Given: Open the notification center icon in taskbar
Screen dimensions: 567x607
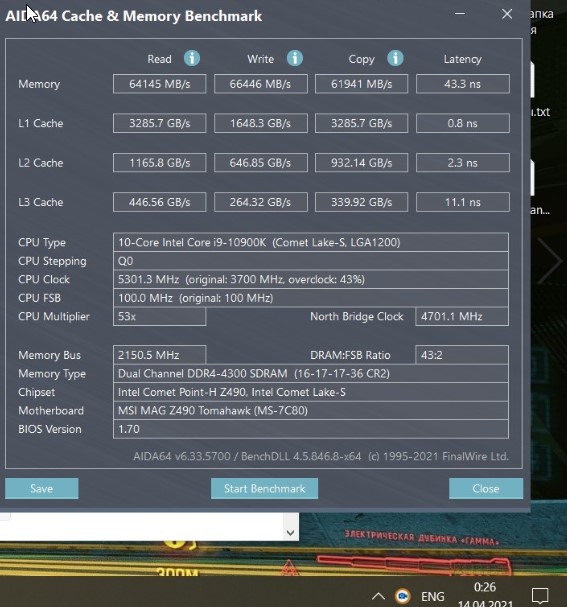Looking at the screenshot, I should click(x=540, y=595).
